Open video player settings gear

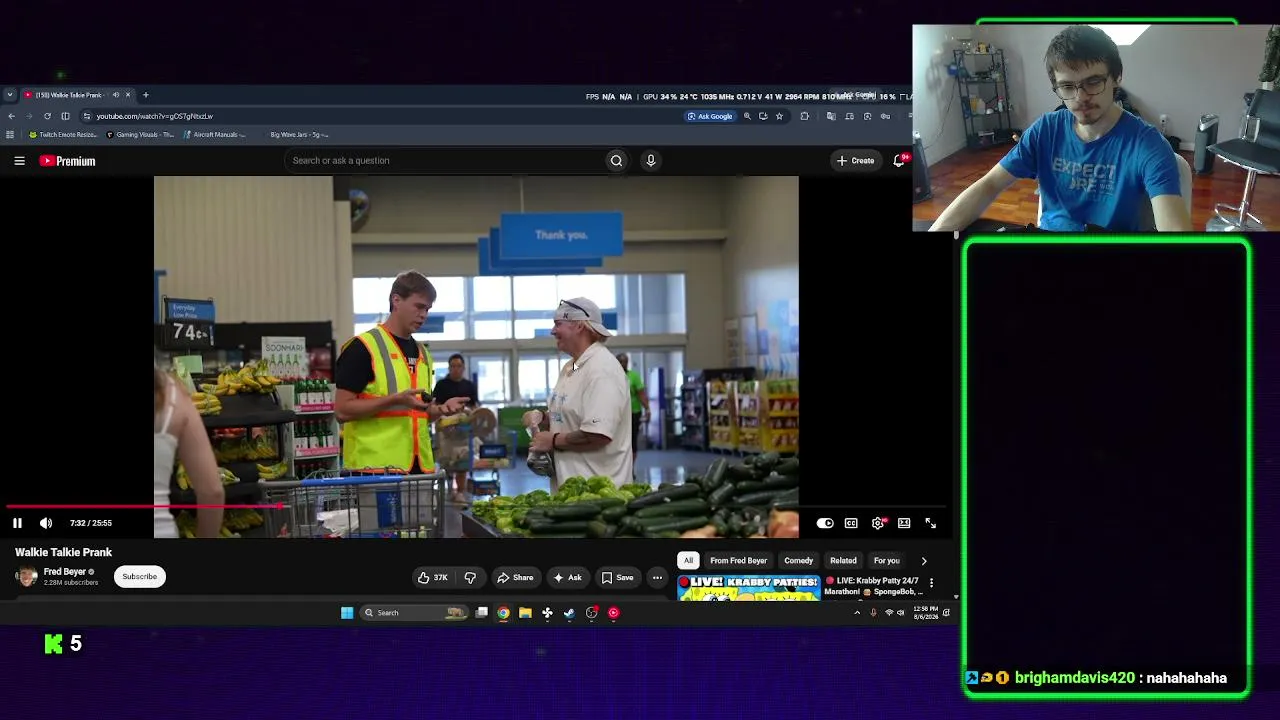point(878,523)
